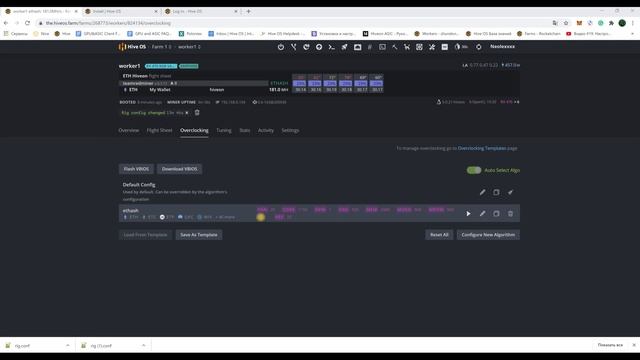Viewport: 640px width, 360px height.
Task: Click the Save As Template button
Action: click(199, 235)
